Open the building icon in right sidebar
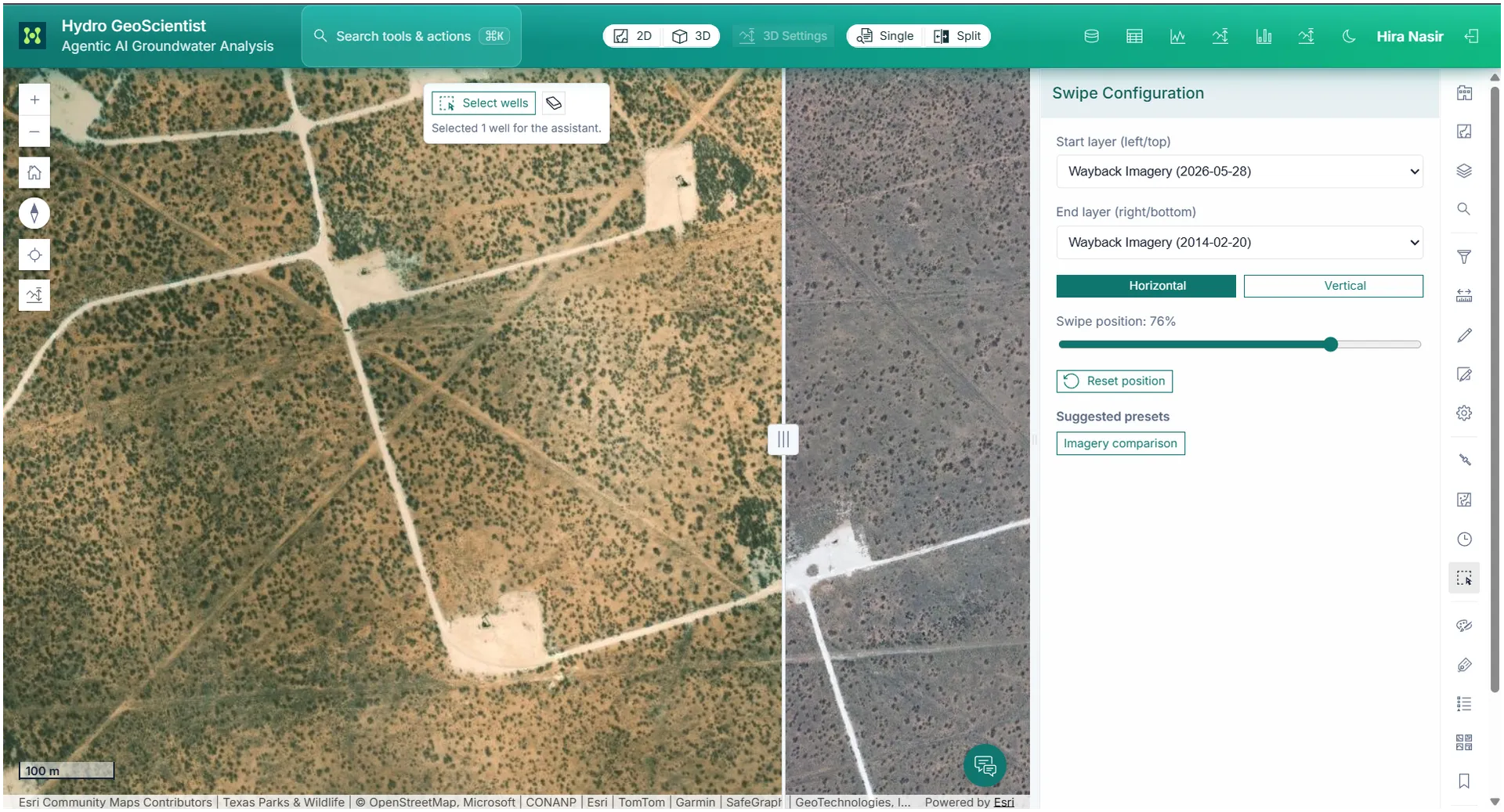This screenshot has width=1504, height=812. (1464, 93)
